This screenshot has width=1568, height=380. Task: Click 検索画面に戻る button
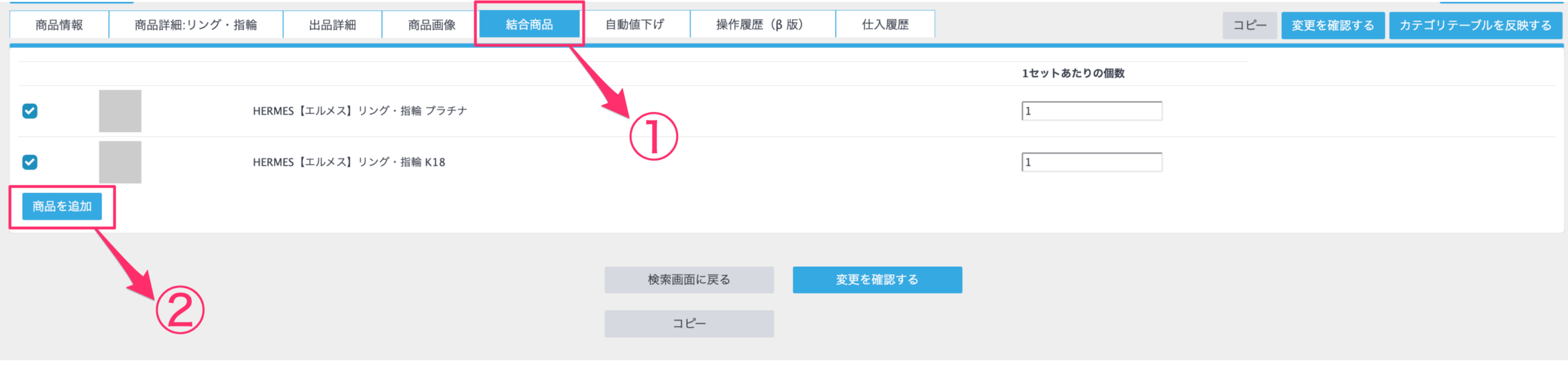click(689, 280)
